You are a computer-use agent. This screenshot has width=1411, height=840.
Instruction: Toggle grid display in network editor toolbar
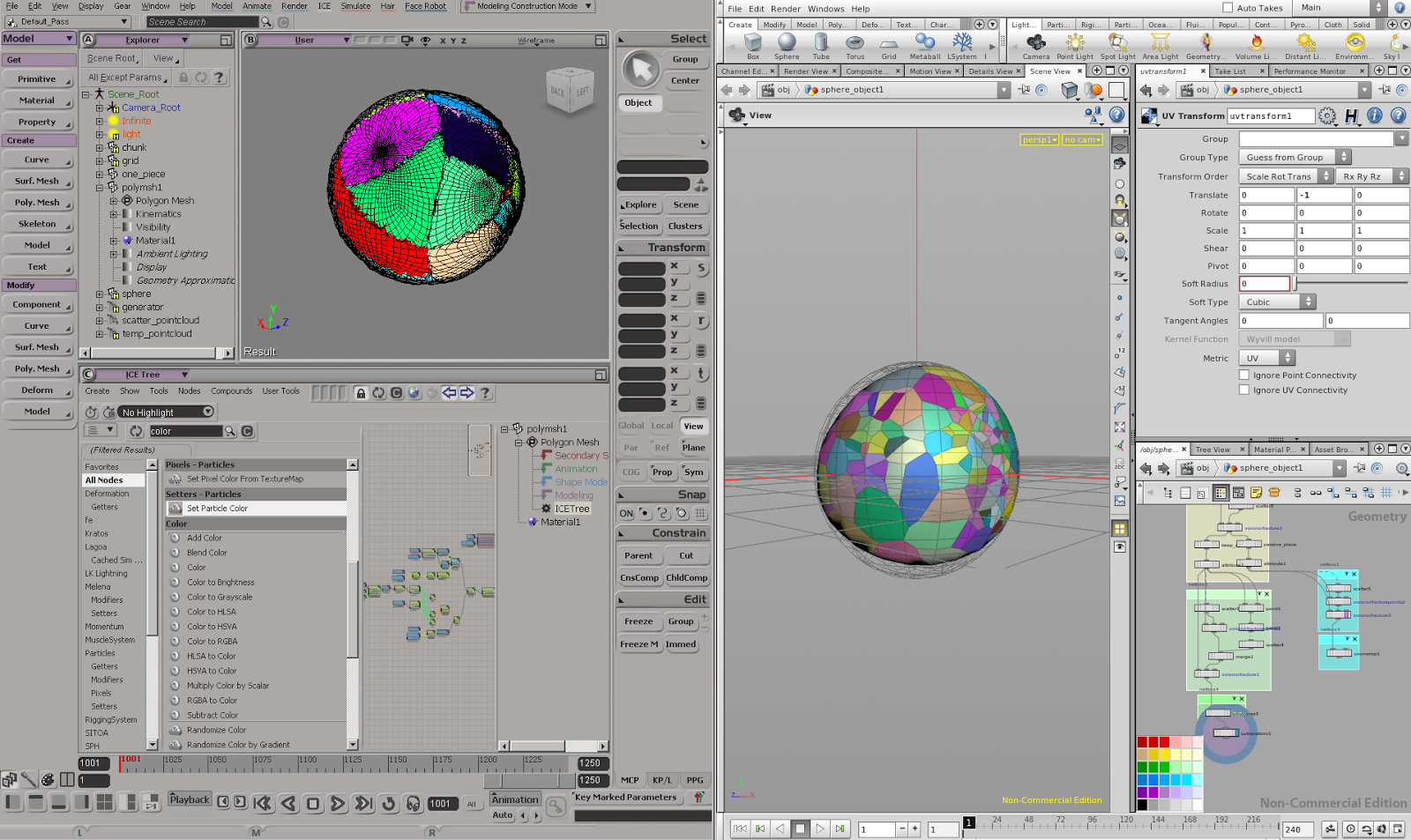[x=1386, y=493]
